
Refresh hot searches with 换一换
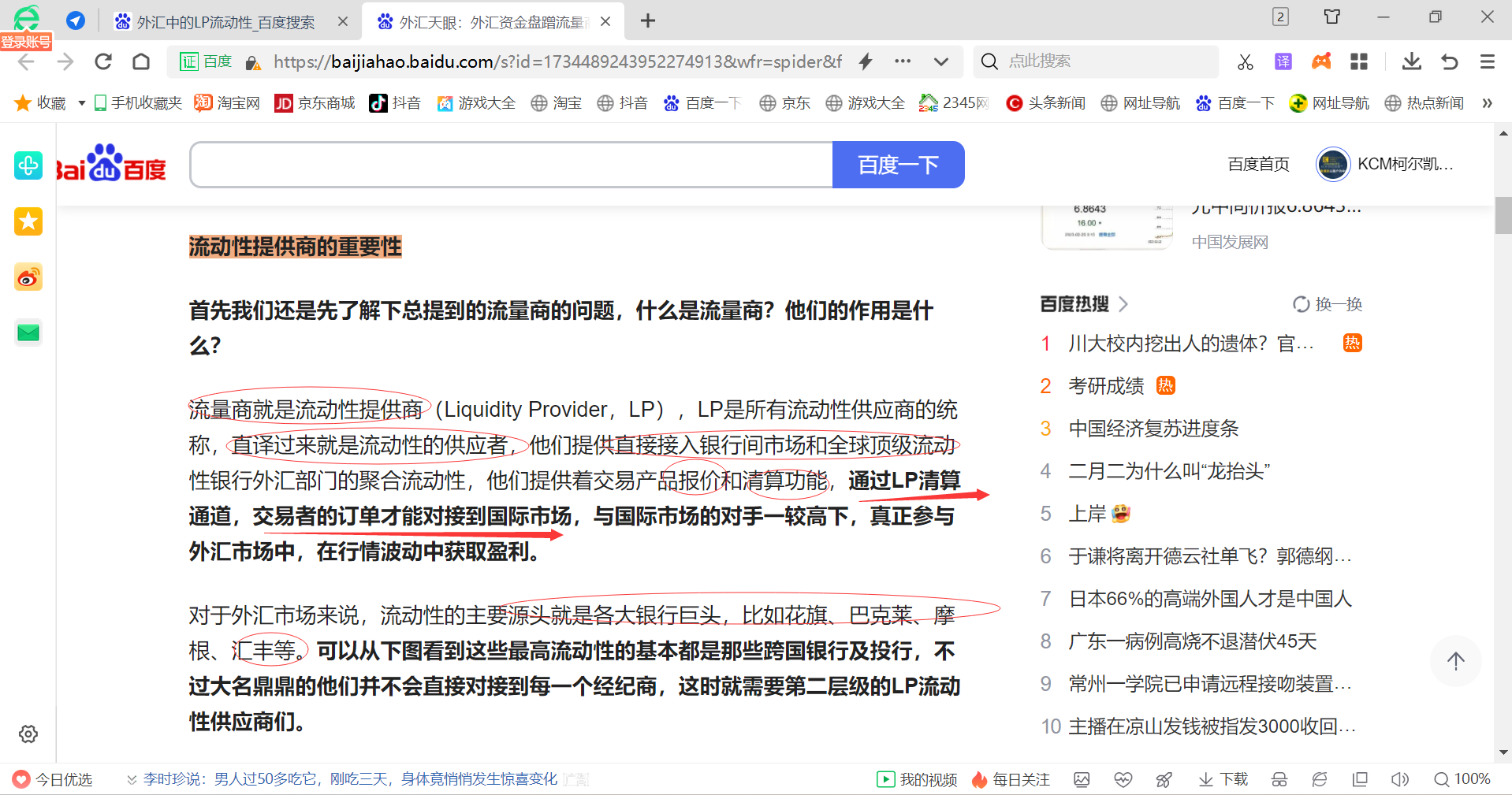click(x=1328, y=304)
